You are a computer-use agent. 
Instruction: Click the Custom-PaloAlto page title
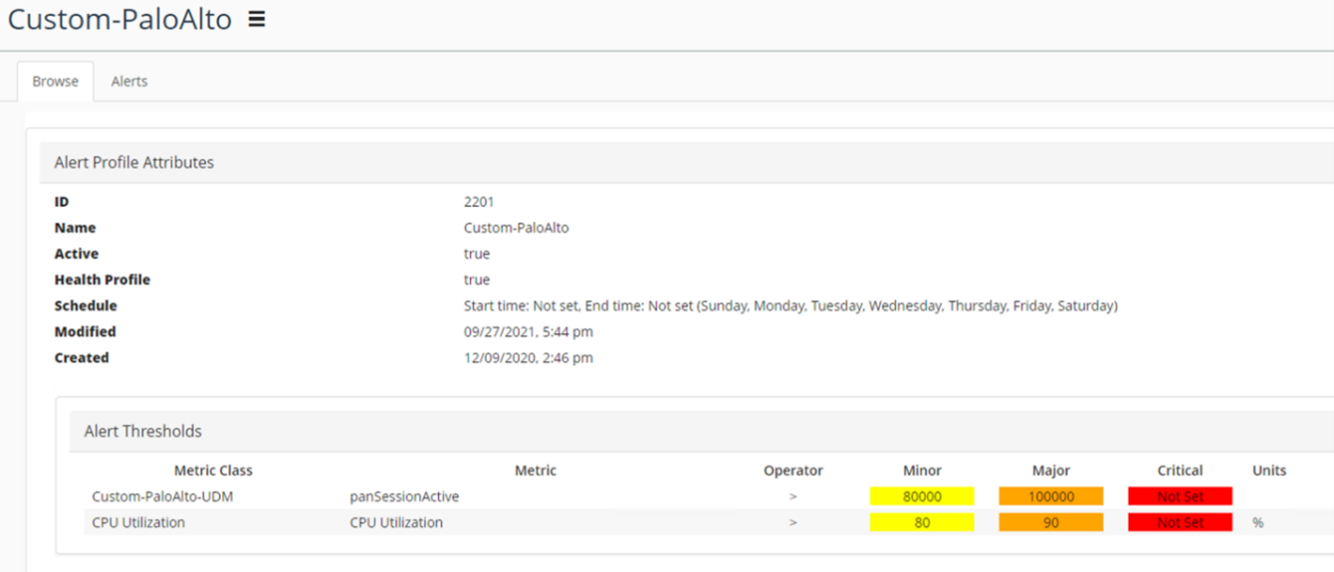pos(120,19)
